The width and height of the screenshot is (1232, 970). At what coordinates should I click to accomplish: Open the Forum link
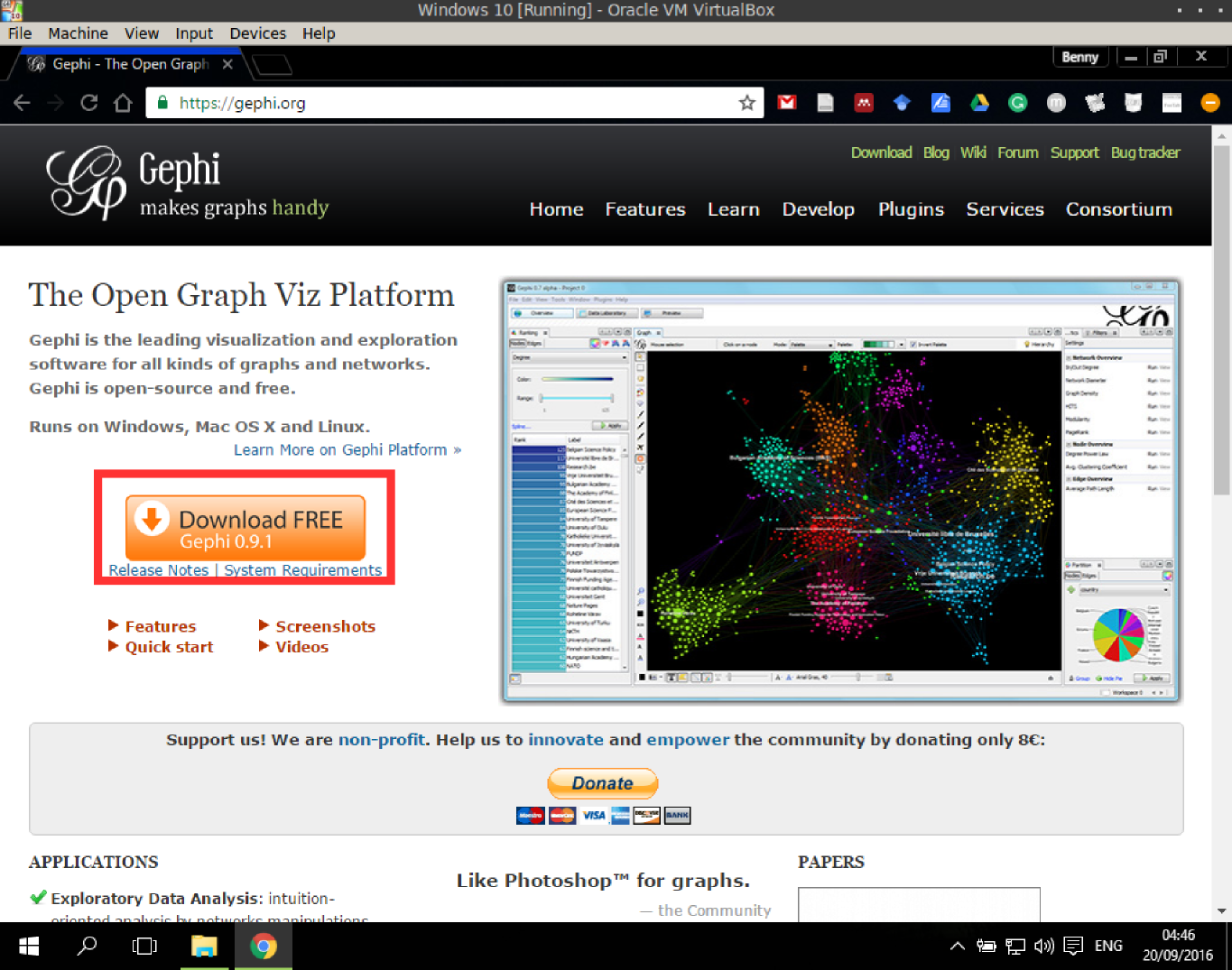(1018, 152)
